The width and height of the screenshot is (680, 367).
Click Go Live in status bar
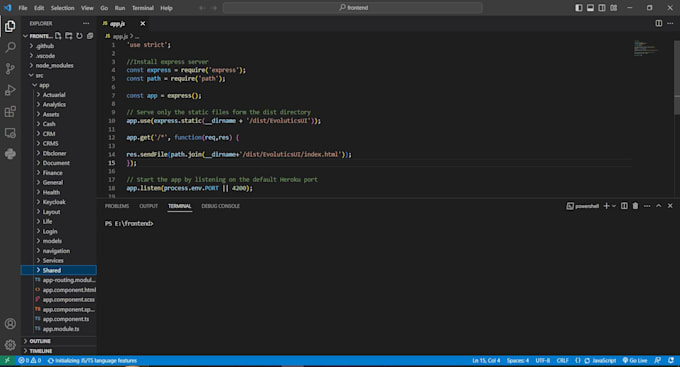click(x=635, y=360)
